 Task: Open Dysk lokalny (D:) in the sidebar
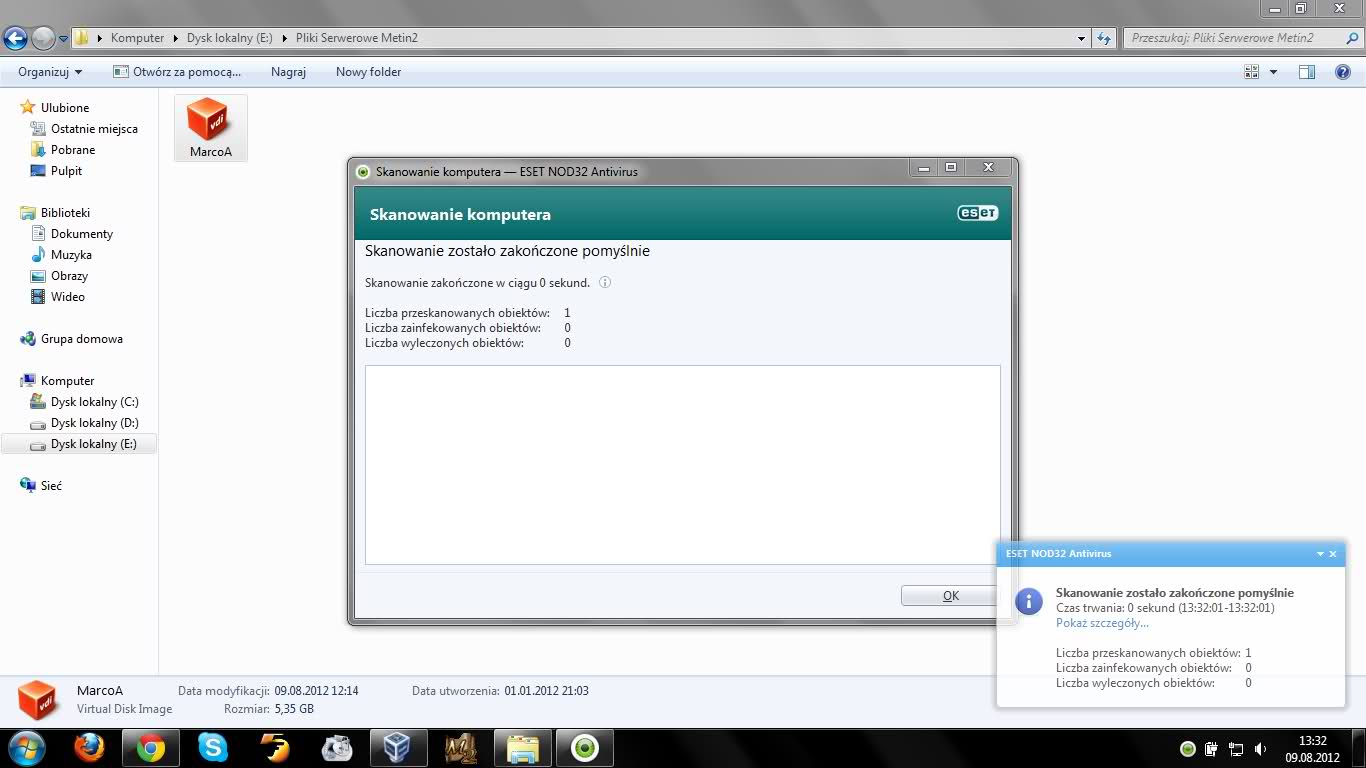(94, 423)
